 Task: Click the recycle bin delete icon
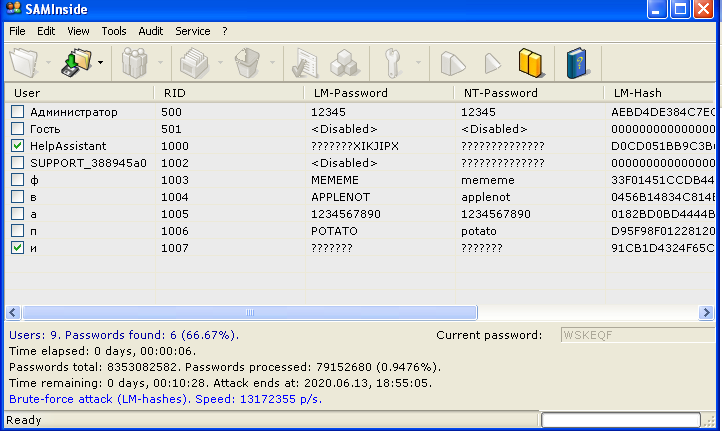click(248, 63)
